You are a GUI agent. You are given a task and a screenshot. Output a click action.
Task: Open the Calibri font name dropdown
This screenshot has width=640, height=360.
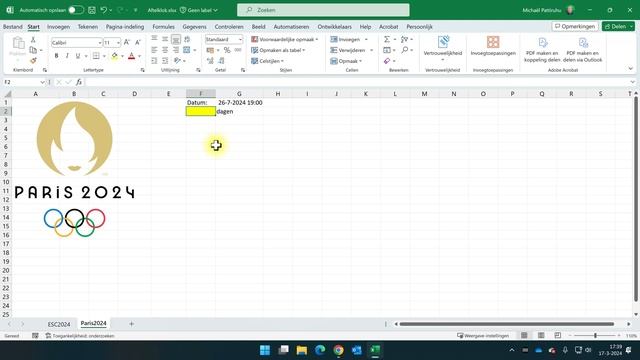pos(100,42)
